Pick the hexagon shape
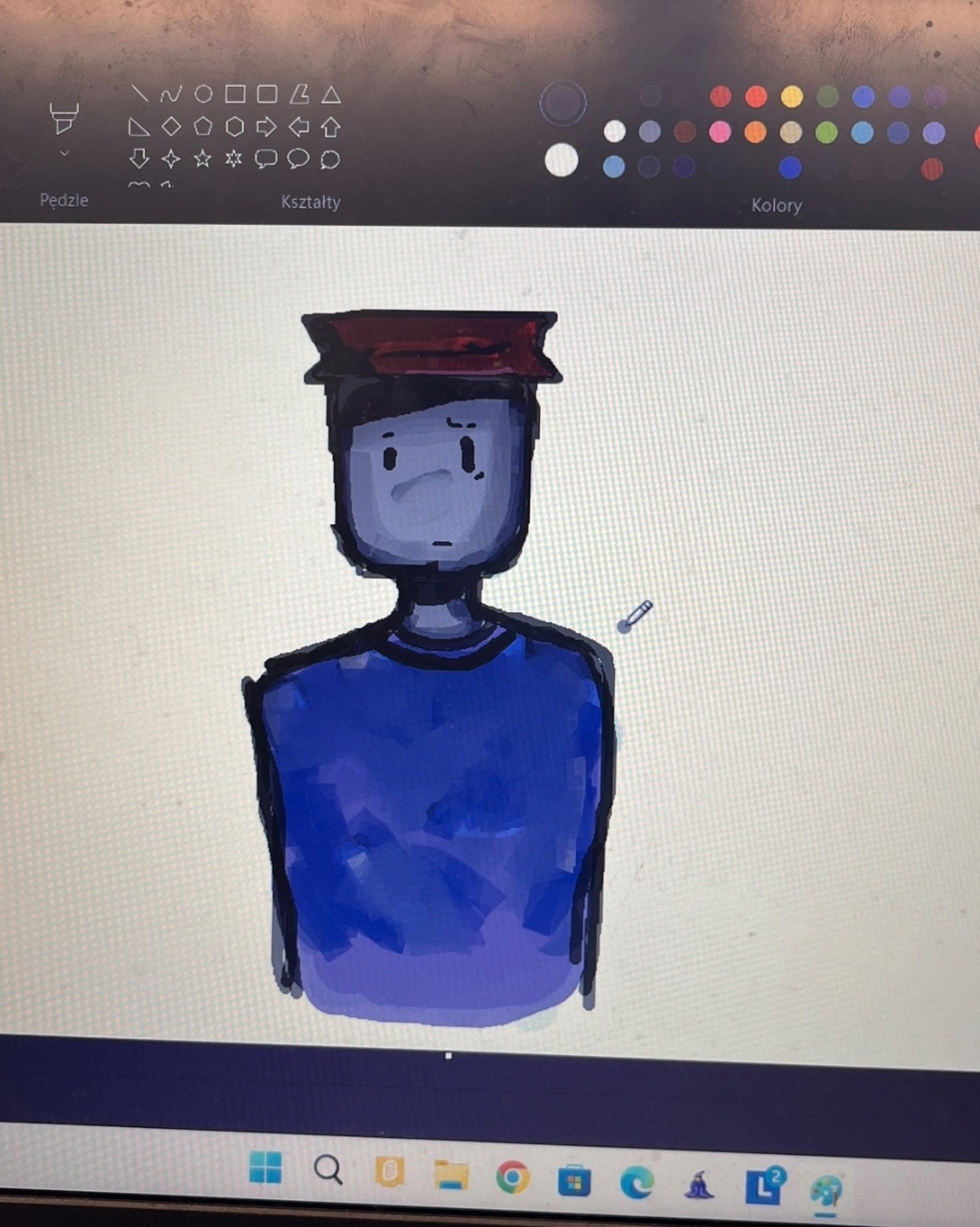This screenshot has height=1227, width=980. (235, 127)
